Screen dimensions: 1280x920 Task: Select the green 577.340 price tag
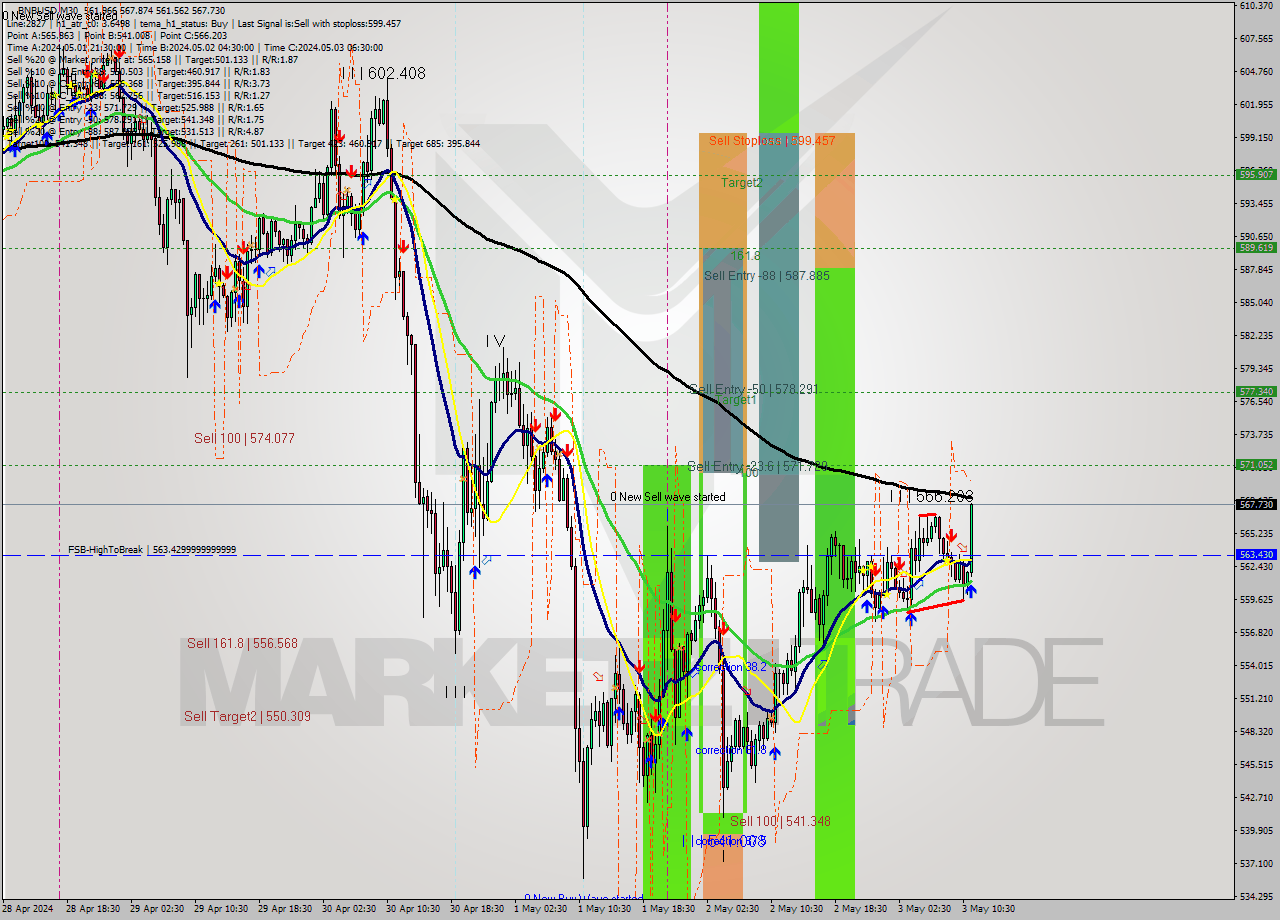click(1256, 392)
